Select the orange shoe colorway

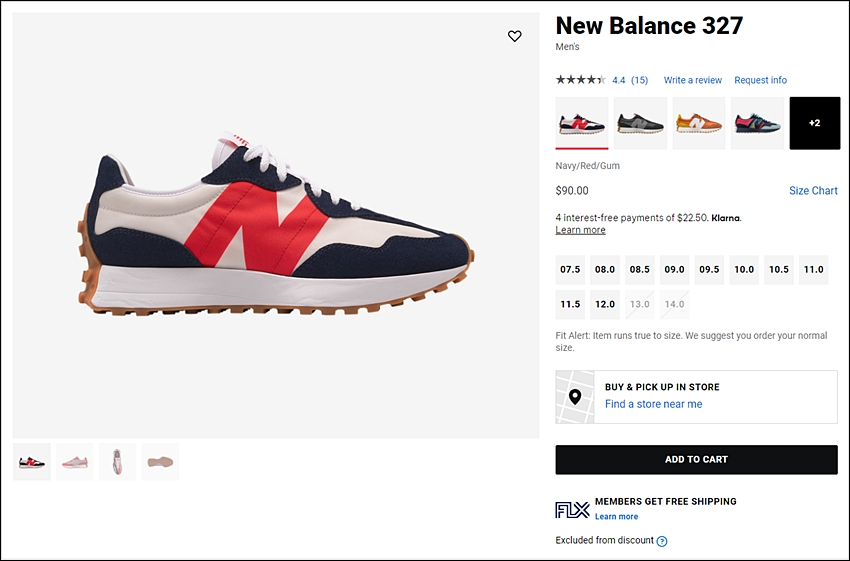699,123
